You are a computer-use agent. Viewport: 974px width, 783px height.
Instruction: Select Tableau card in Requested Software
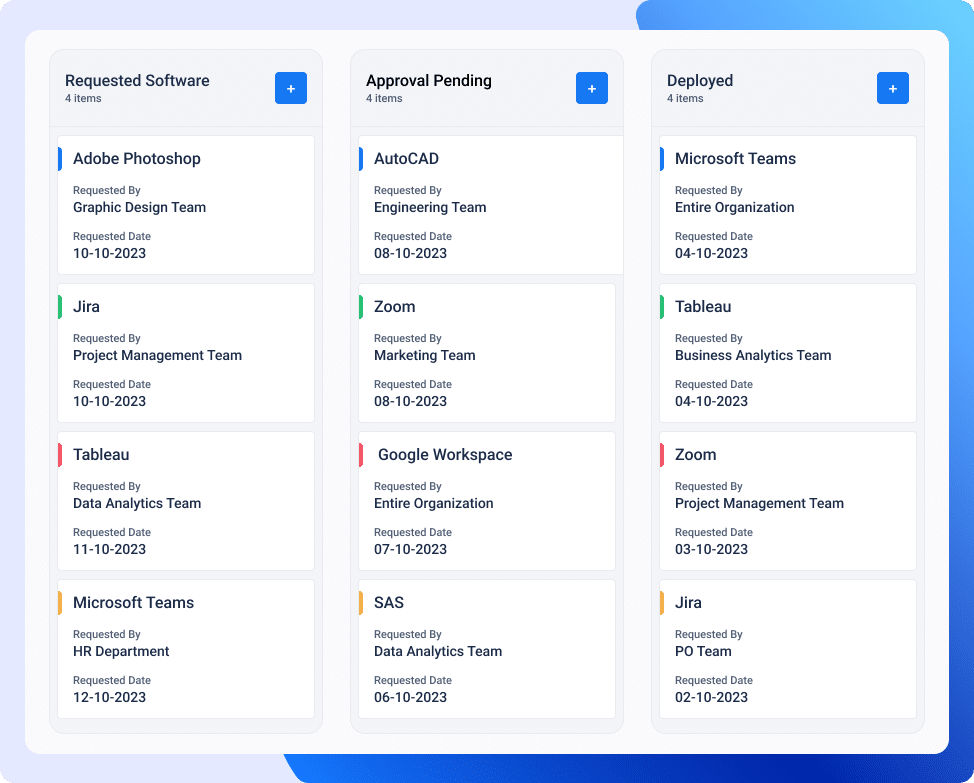[x=186, y=501]
